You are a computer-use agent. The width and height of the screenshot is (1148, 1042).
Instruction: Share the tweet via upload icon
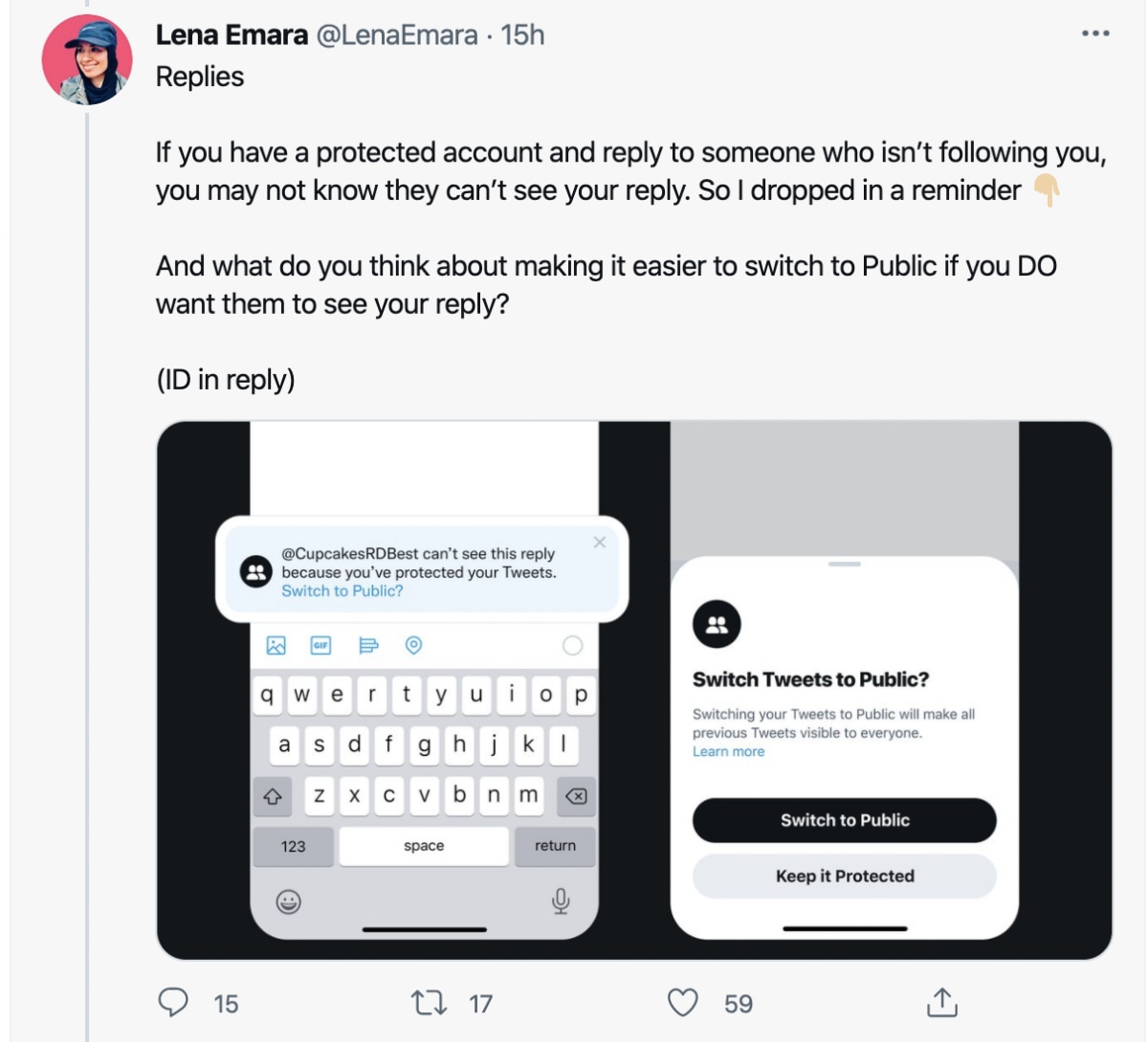pyautogui.click(x=941, y=1002)
